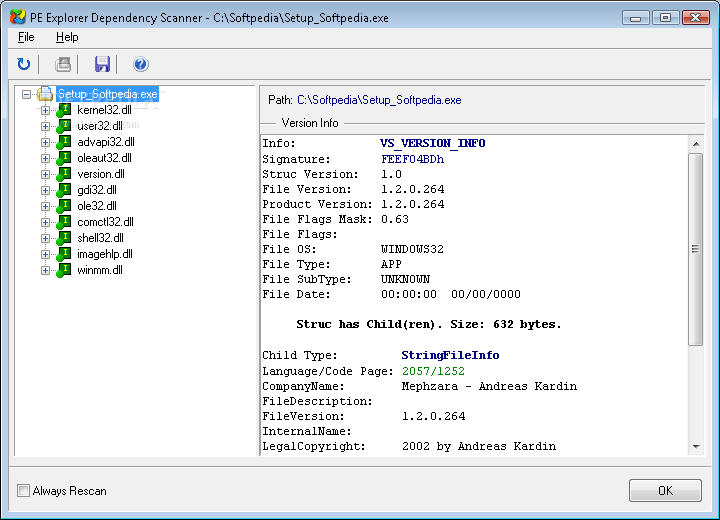
Task: Expand the winmm.dll node
Action: 45,271
